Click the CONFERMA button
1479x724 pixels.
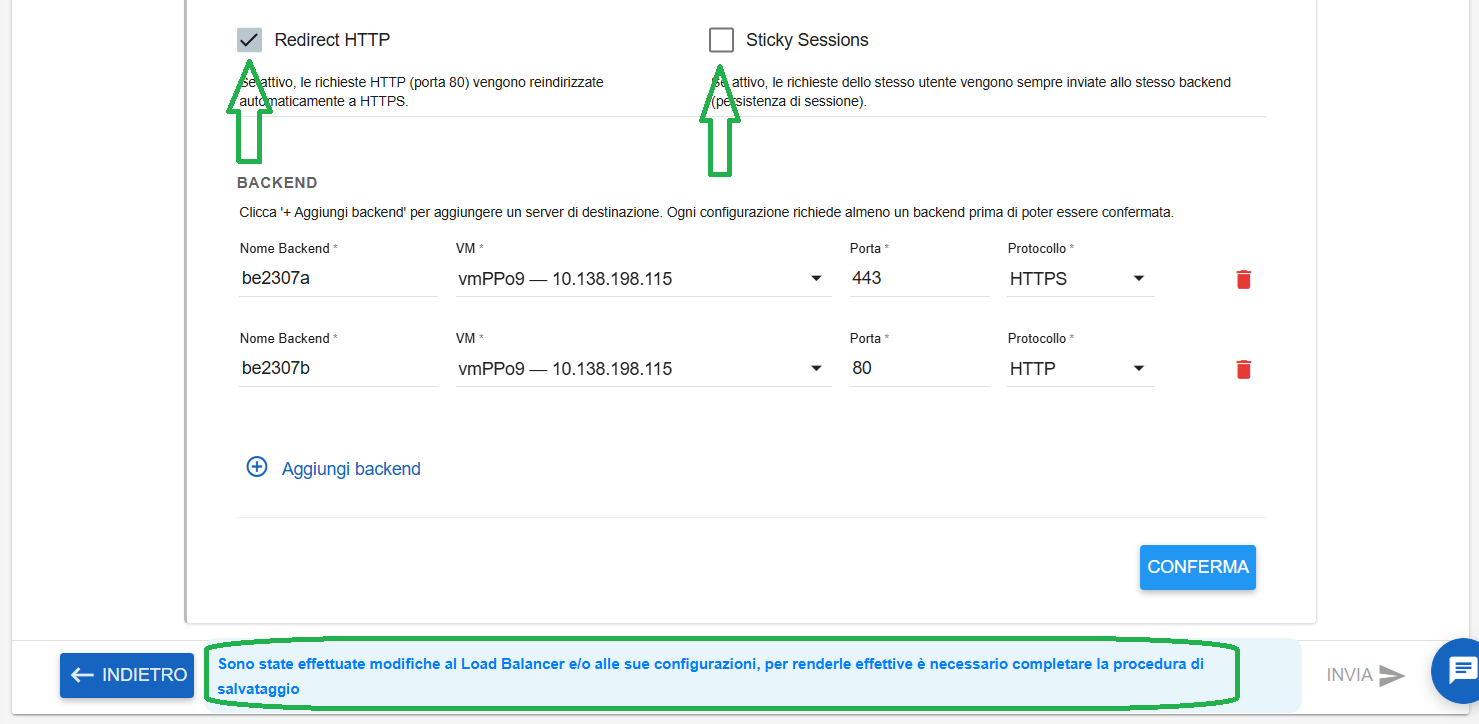tap(1198, 567)
